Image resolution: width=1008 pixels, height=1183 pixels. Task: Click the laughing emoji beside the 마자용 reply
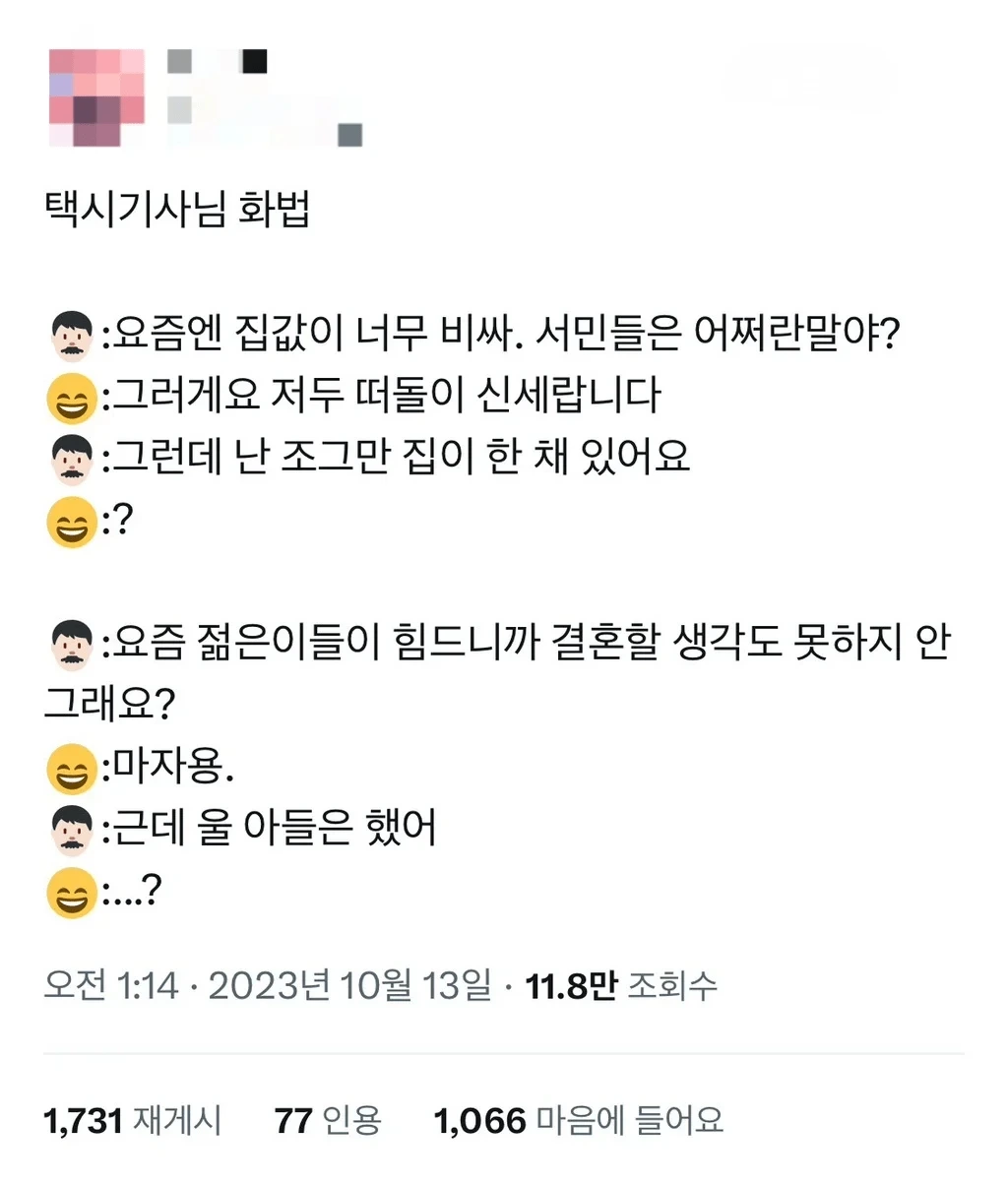[70, 770]
